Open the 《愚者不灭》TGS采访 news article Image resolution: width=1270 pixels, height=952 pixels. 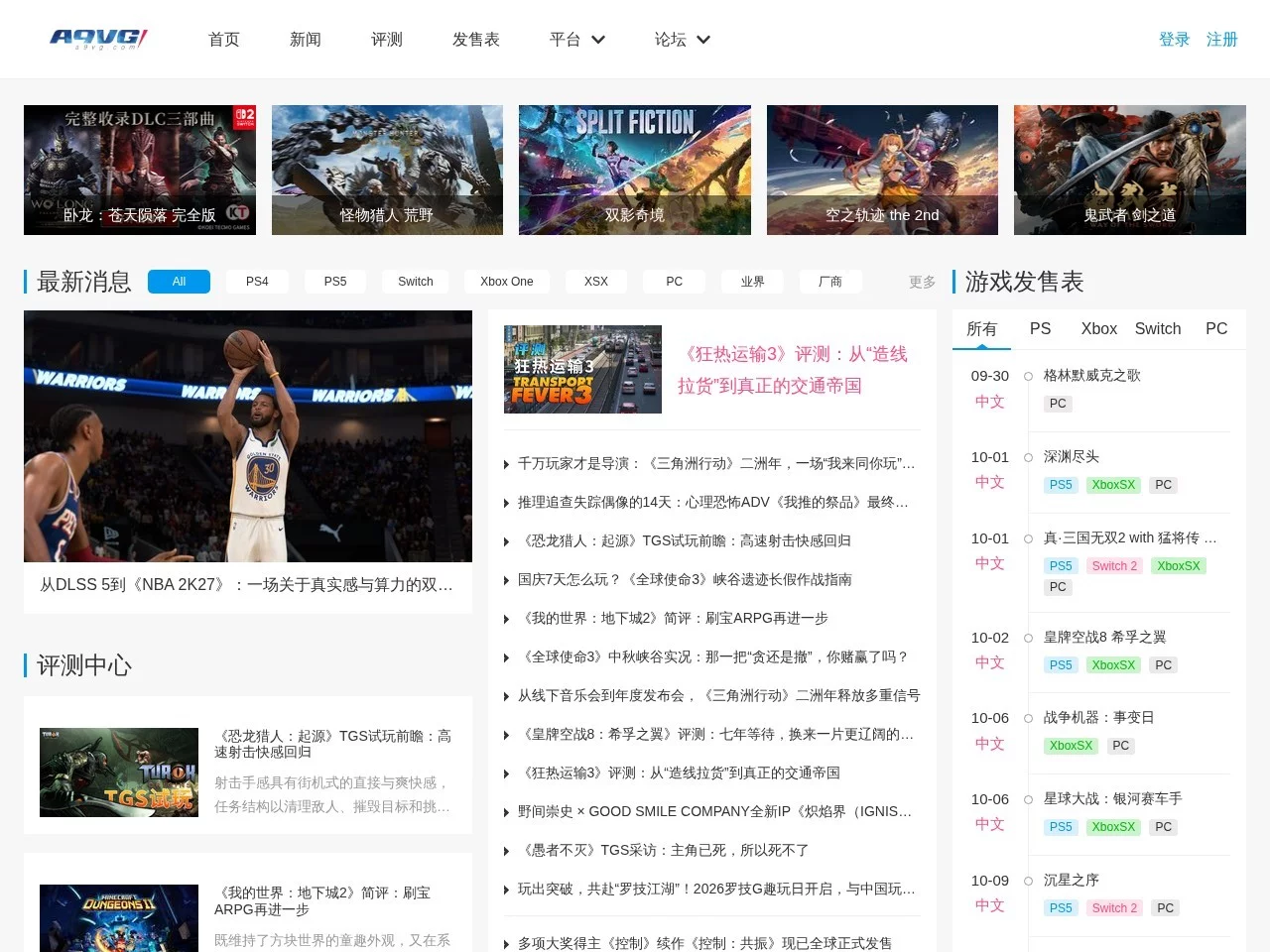tap(663, 850)
